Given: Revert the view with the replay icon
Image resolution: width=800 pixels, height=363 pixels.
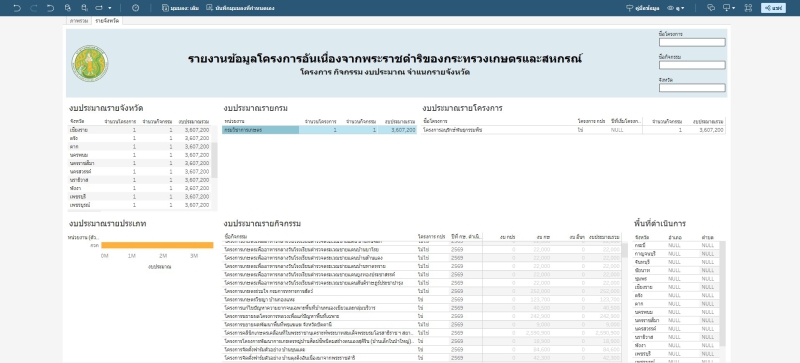Looking at the screenshot, I should [50, 8].
